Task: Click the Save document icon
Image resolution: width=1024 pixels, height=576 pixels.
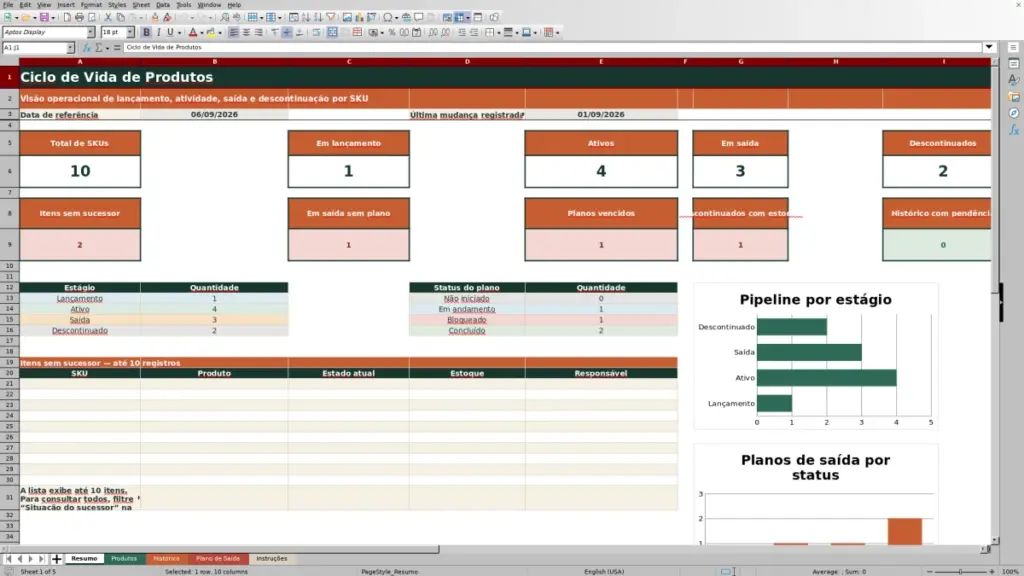Action: click(44, 17)
